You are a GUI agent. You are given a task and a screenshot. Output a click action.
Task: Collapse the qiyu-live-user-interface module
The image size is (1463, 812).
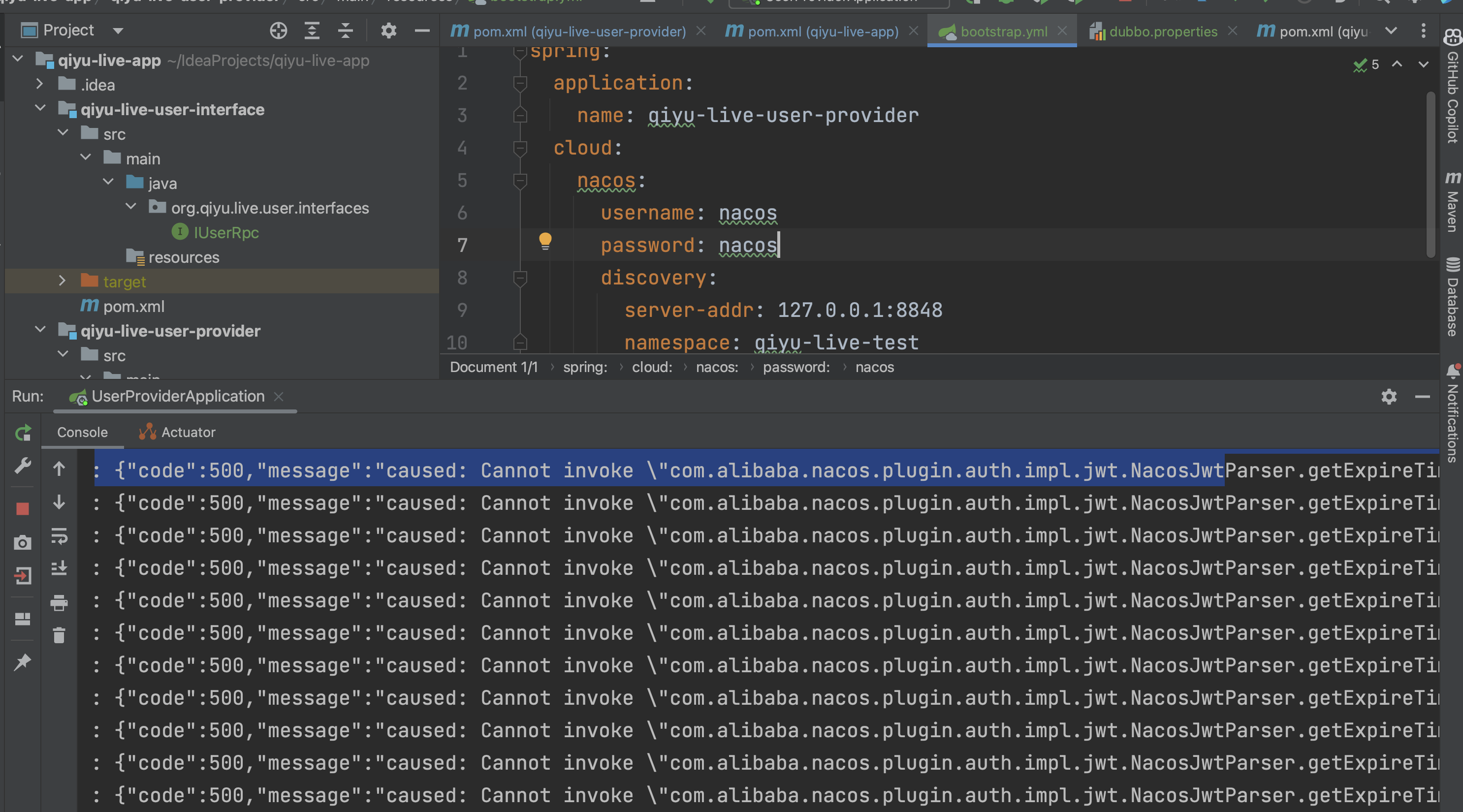(x=40, y=108)
